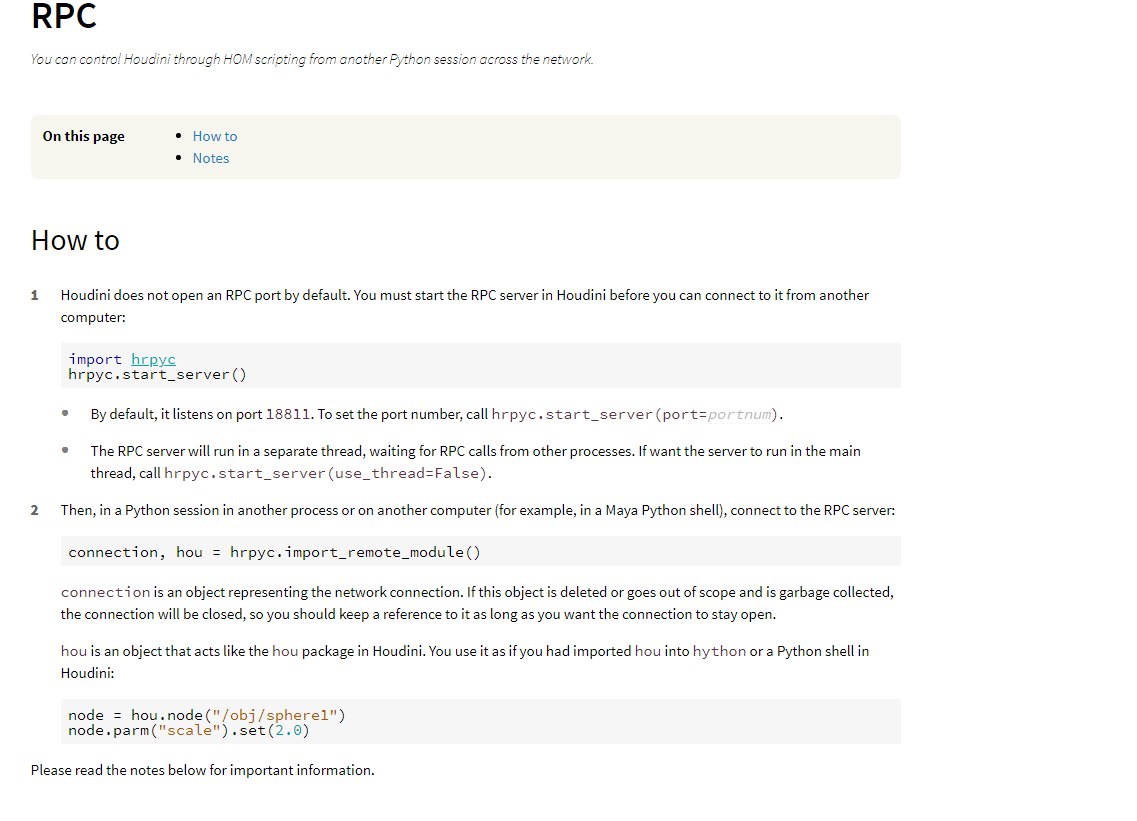Image resolution: width=1137 pixels, height=821 pixels.
Task: Click the inline start_server(port=portnum) code
Action: [x=637, y=414]
